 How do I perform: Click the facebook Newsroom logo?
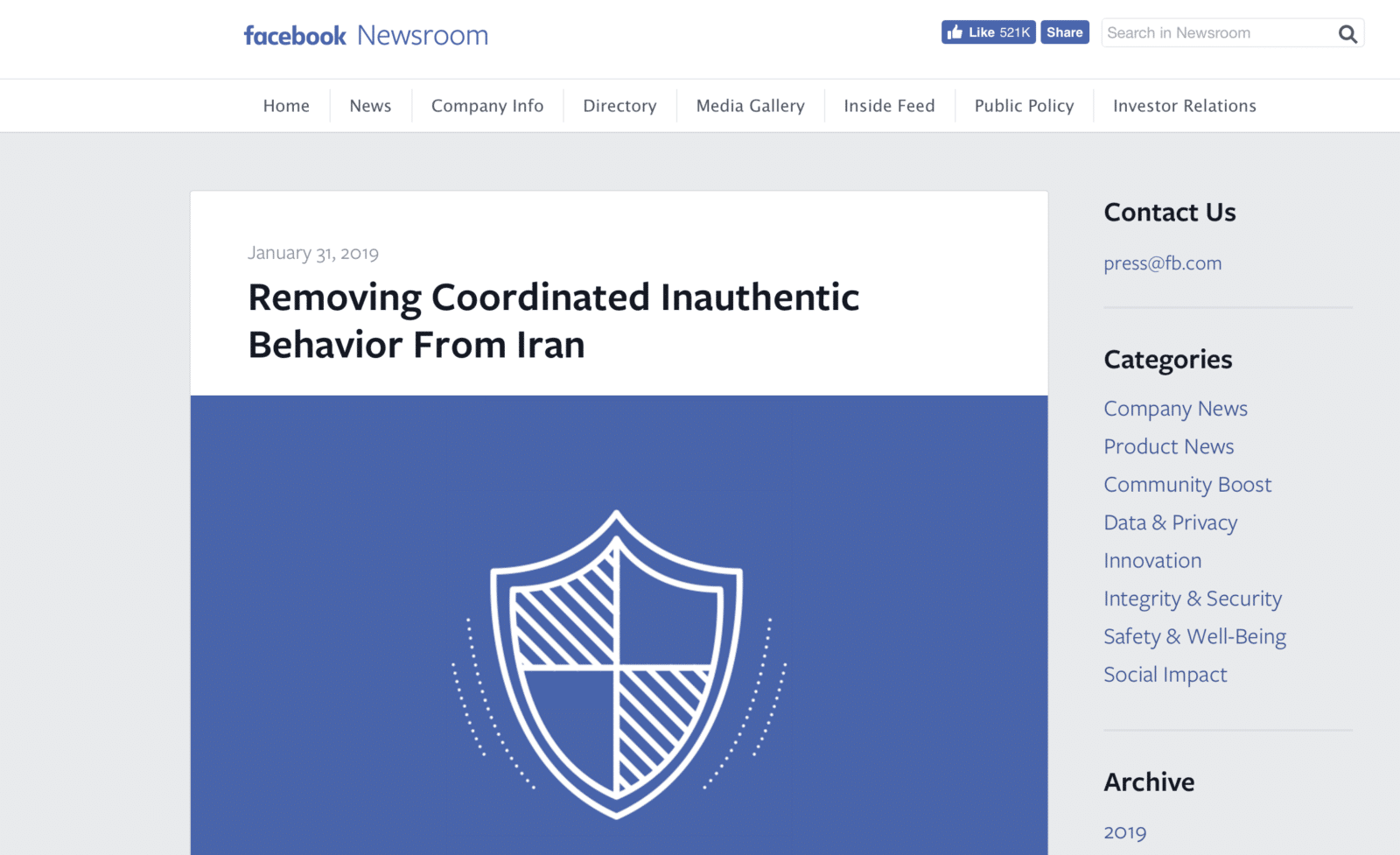tap(366, 35)
